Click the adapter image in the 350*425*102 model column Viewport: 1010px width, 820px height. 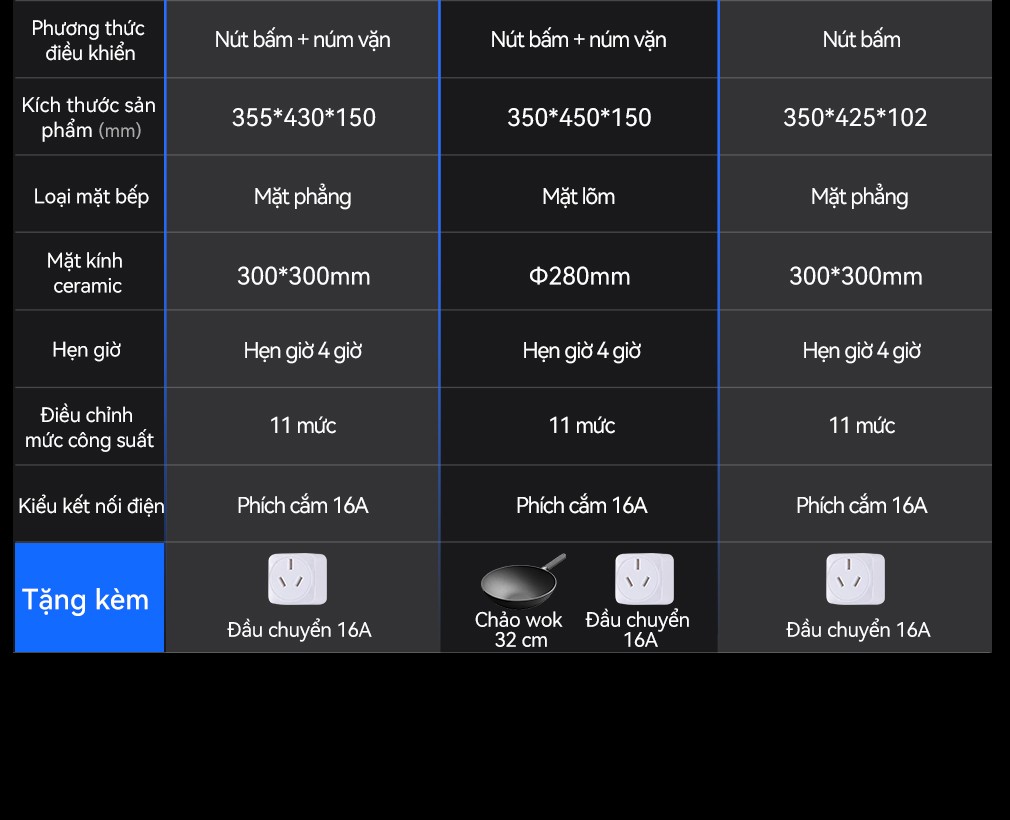[855, 579]
